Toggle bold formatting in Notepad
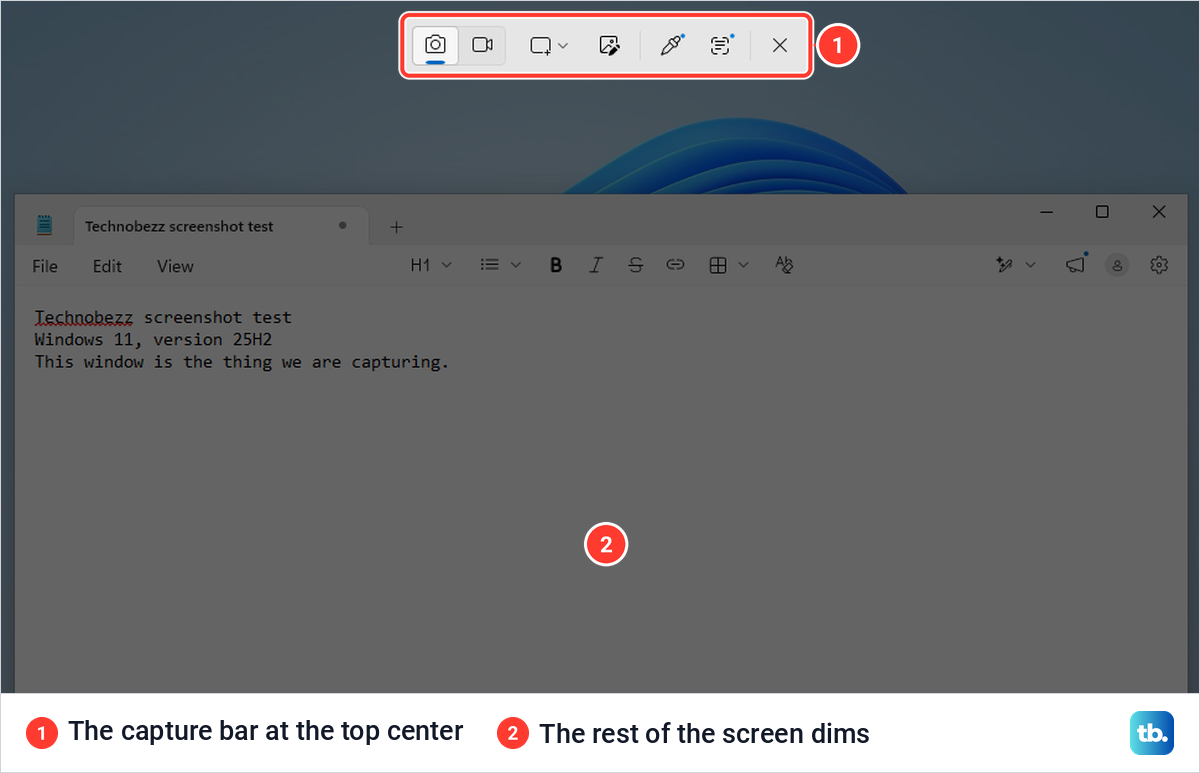The width and height of the screenshot is (1200, 773). [556, 265]
